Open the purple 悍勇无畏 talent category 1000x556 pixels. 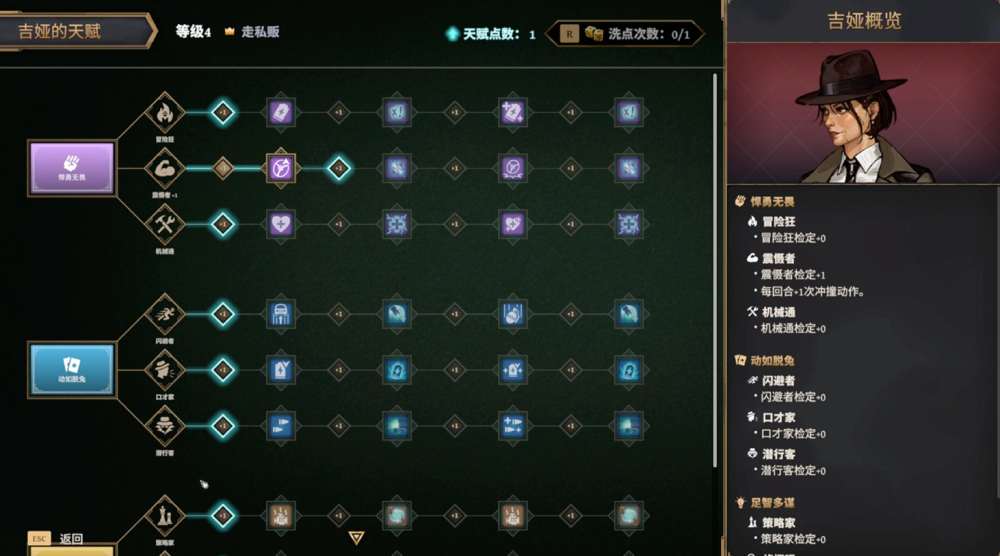(x=72, y=168)
